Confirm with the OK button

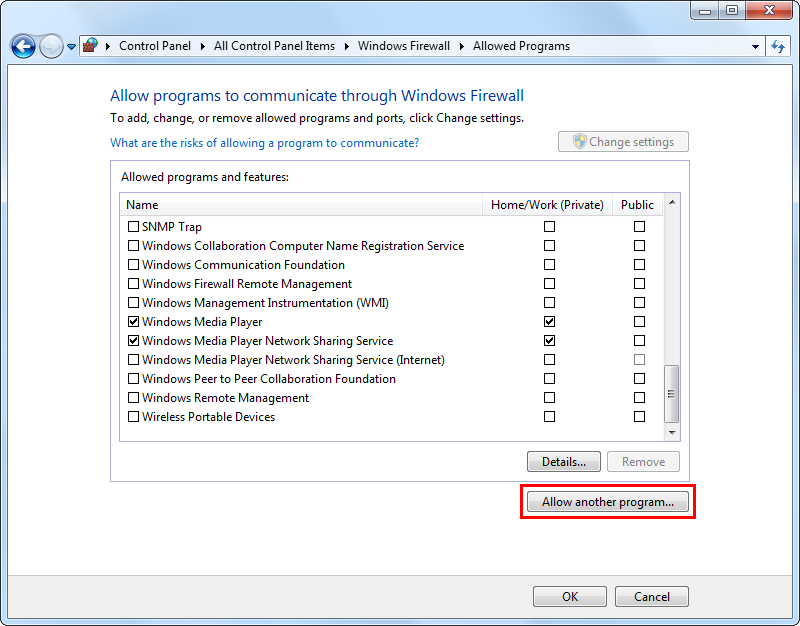tap(570, 596)
